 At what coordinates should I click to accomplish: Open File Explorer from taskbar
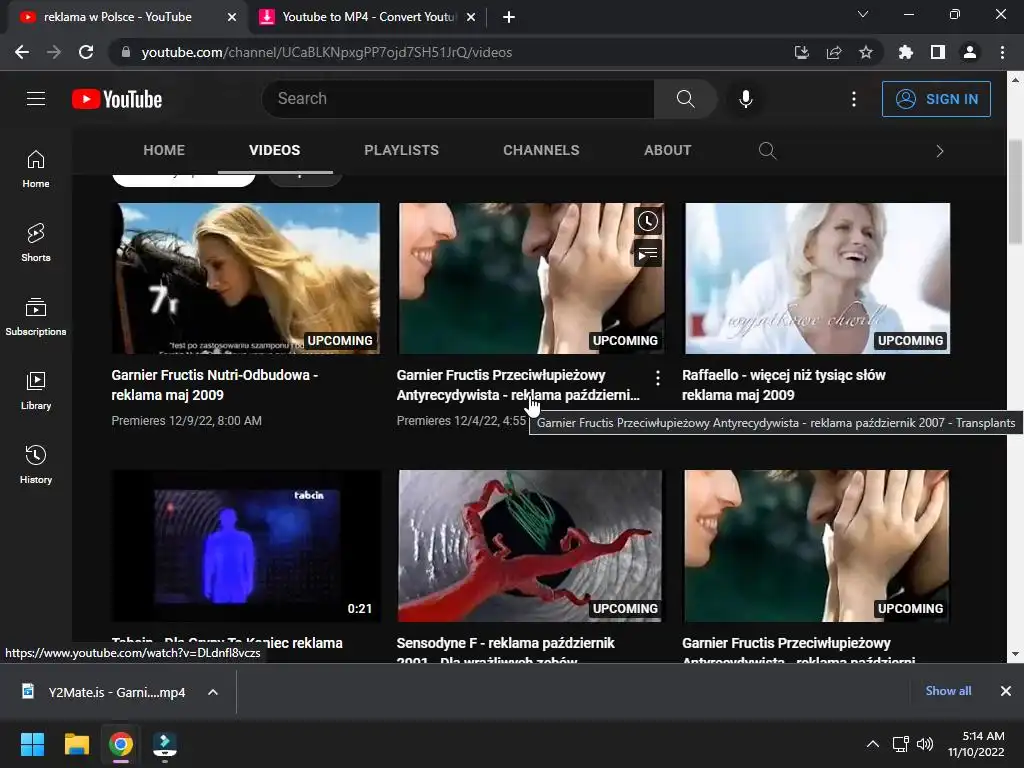(x=76, y=744)
